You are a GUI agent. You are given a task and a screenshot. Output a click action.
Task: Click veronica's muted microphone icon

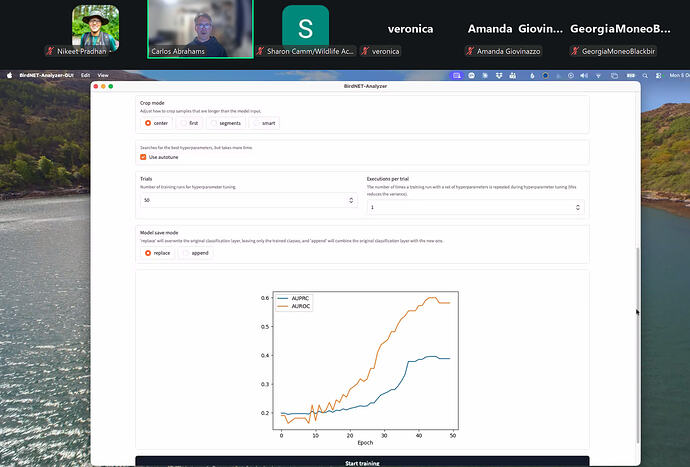tap(365, 51)
